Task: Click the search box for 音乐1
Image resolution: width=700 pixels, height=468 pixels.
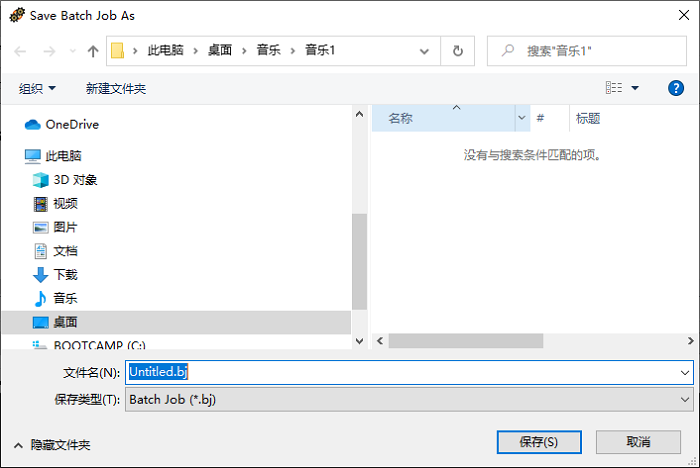Action: pos(587,51)
